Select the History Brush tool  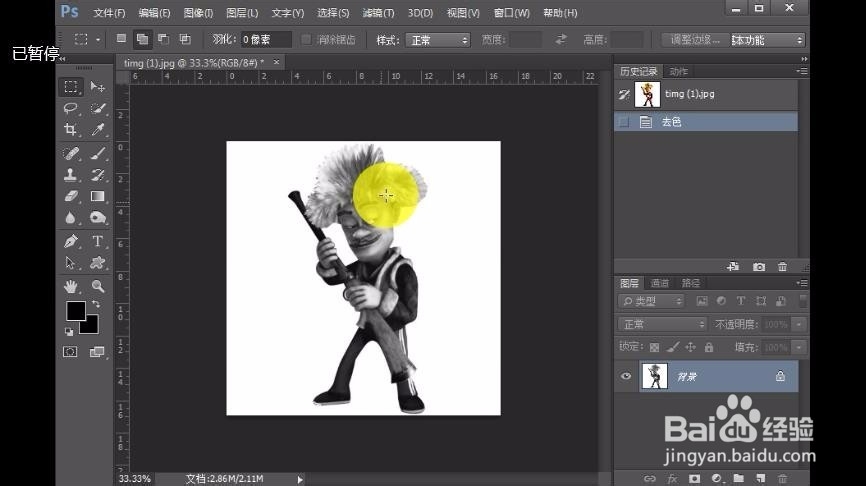(x=98, y=175)
